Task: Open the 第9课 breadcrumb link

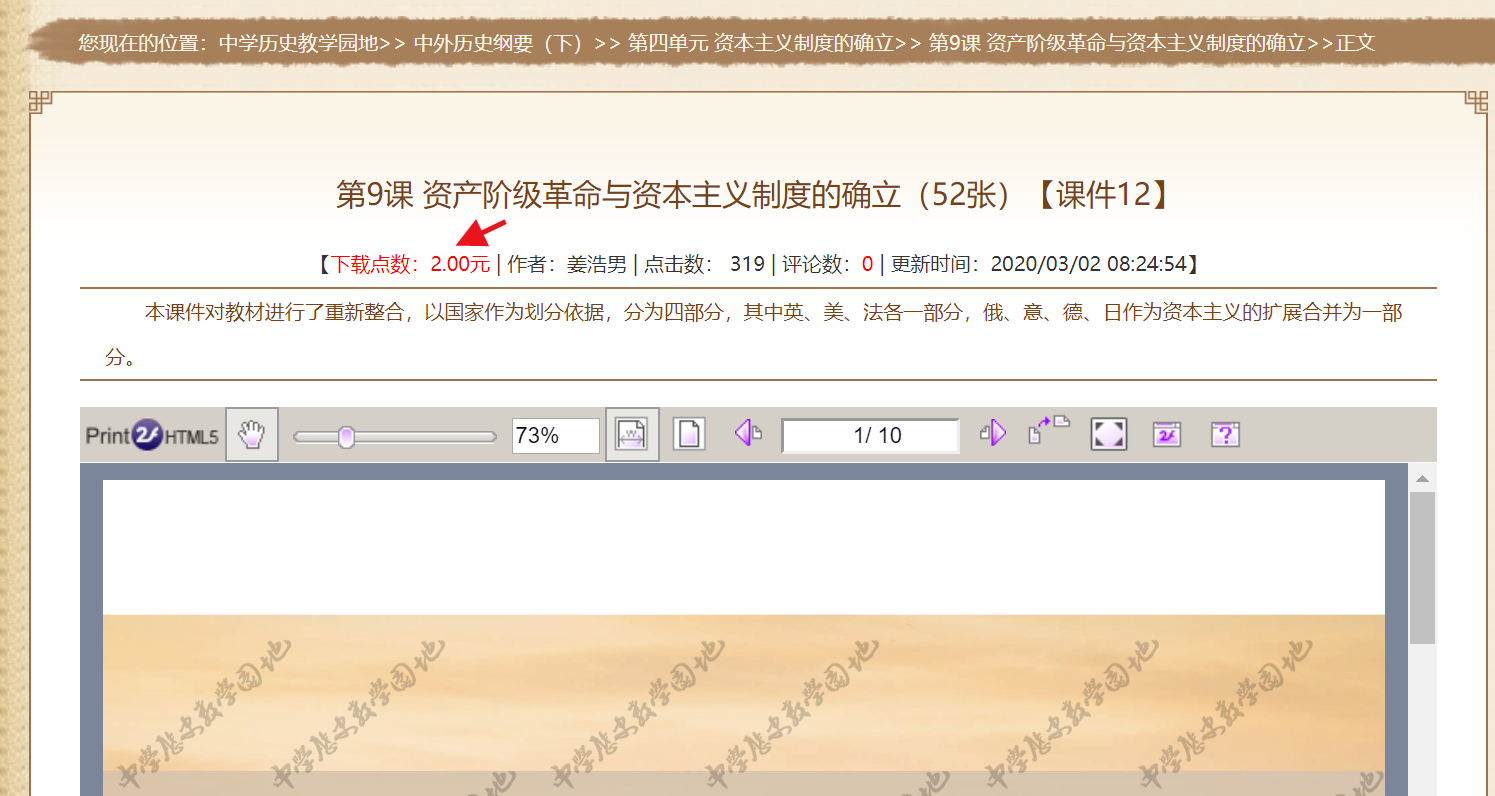Action: click(1117, 43)
